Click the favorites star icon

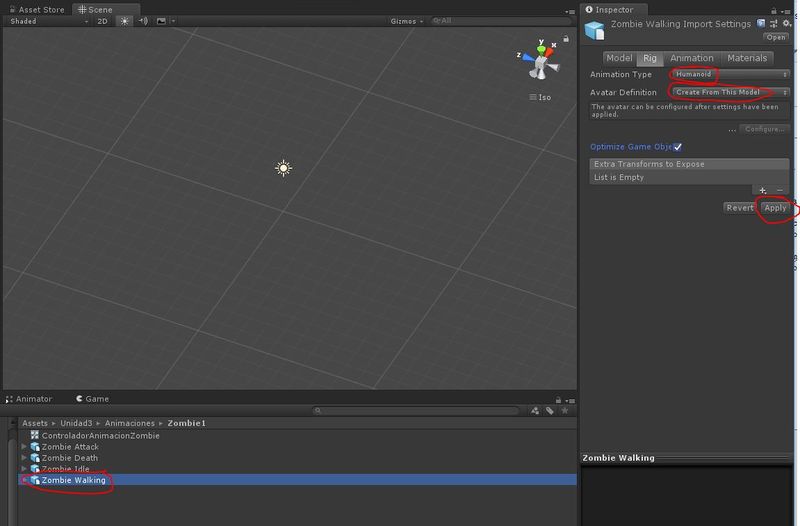(565, 411)
